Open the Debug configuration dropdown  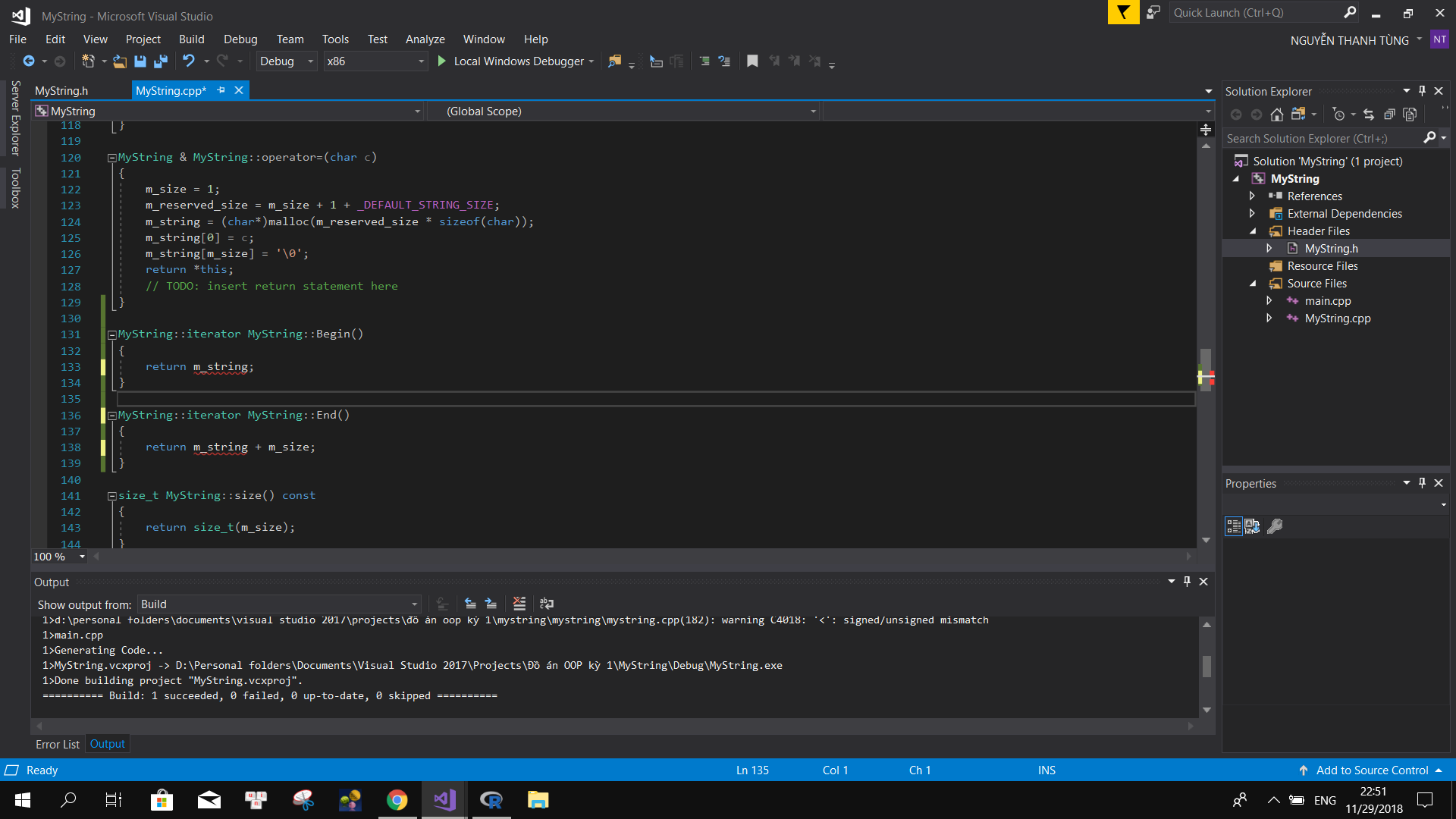[310, 61]
